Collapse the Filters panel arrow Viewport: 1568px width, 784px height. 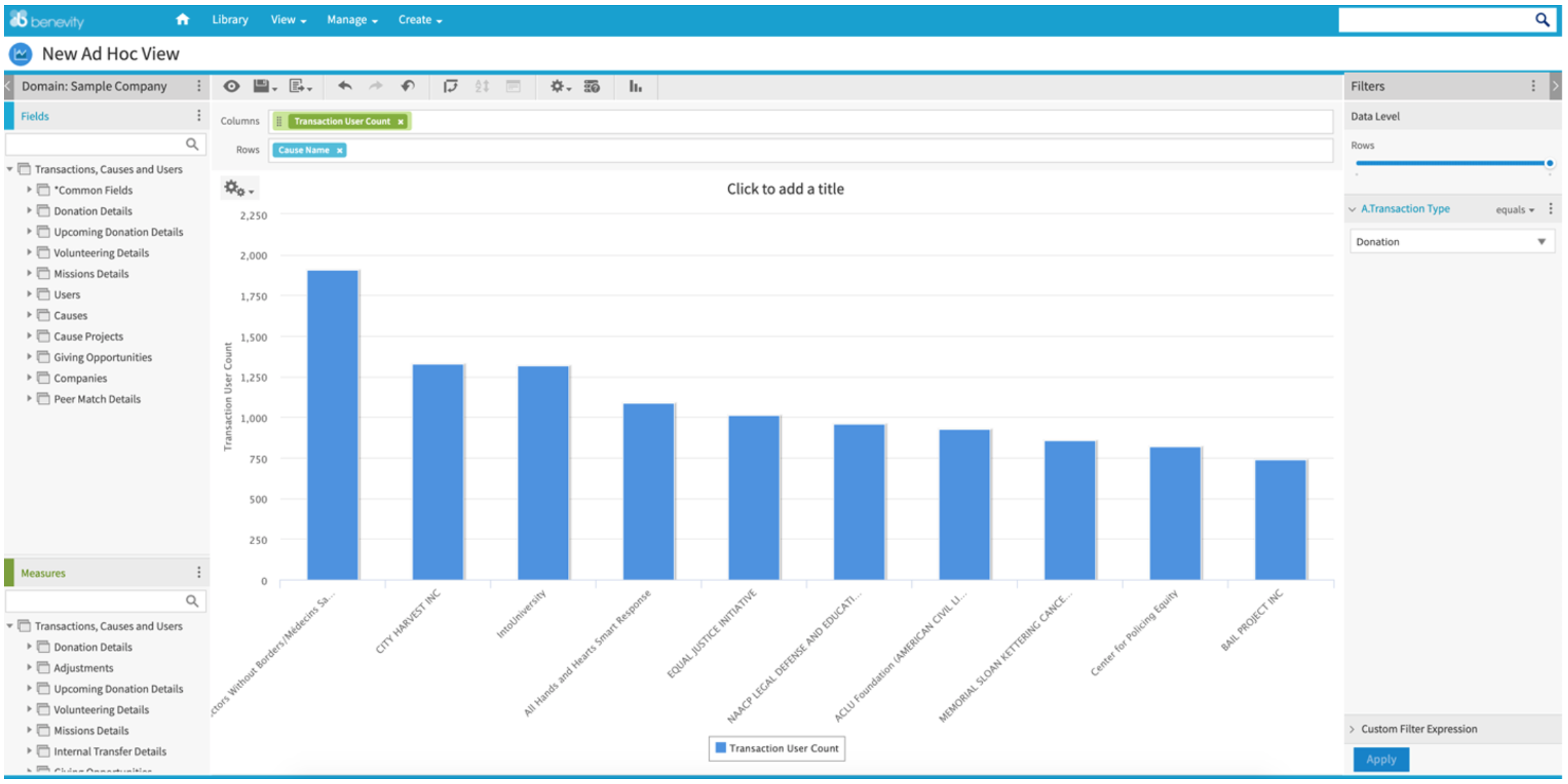click(1555, 86)
